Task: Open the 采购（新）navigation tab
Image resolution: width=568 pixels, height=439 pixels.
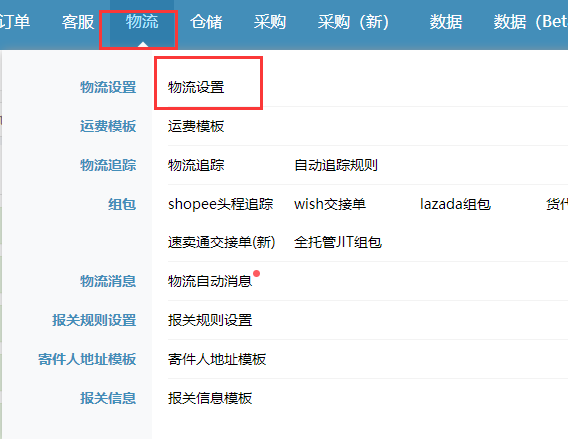Action: coord(353,22)
